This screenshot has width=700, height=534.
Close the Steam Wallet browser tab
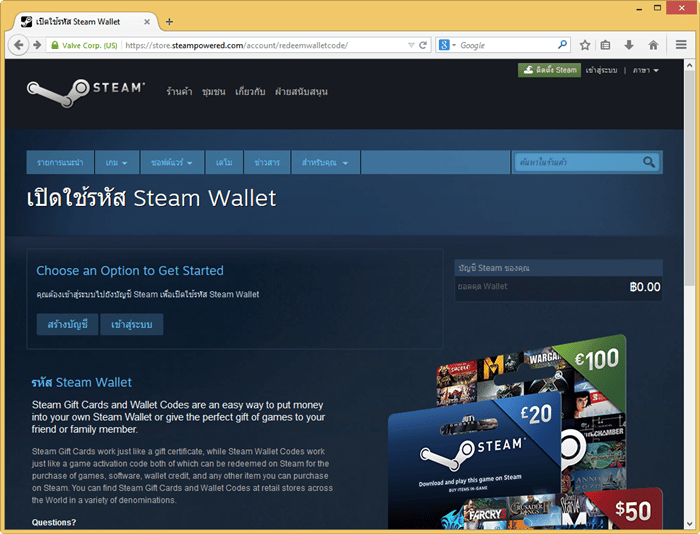[147, 21]
